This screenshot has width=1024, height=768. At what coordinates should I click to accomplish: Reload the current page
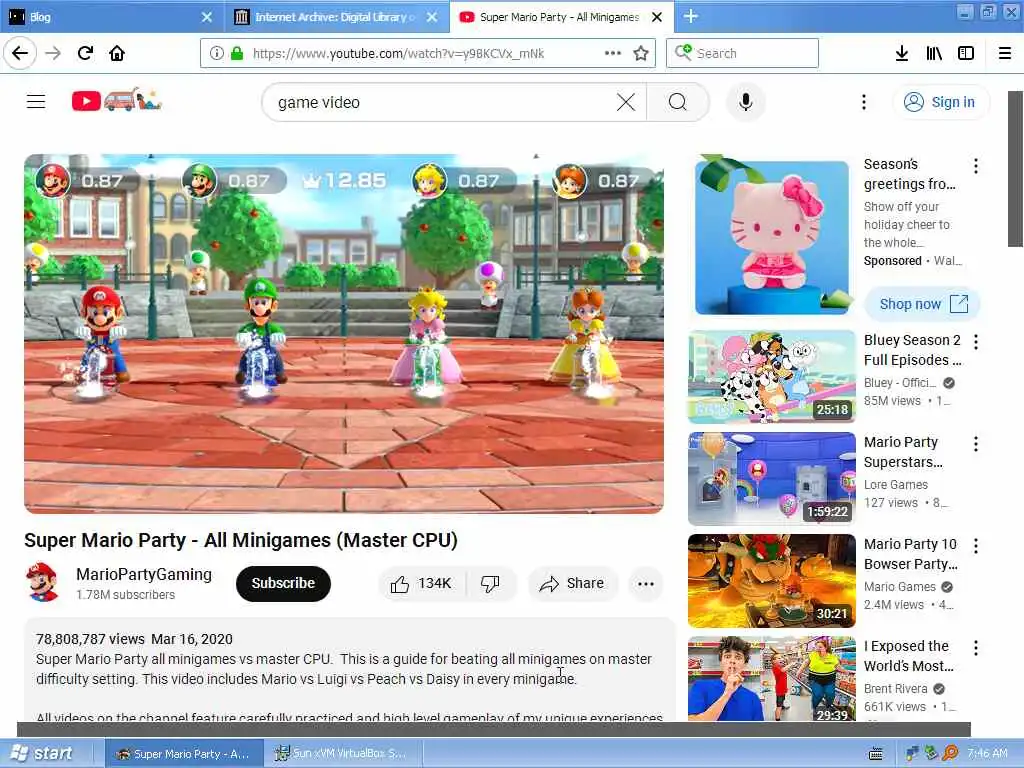click(x=85, y=53)
